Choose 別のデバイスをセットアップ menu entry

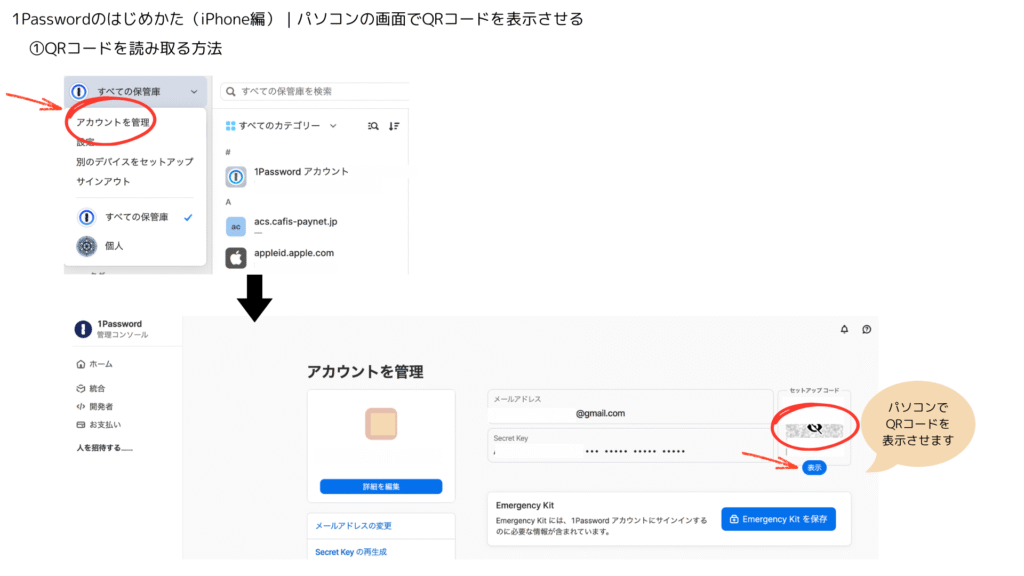coord(135,161)
